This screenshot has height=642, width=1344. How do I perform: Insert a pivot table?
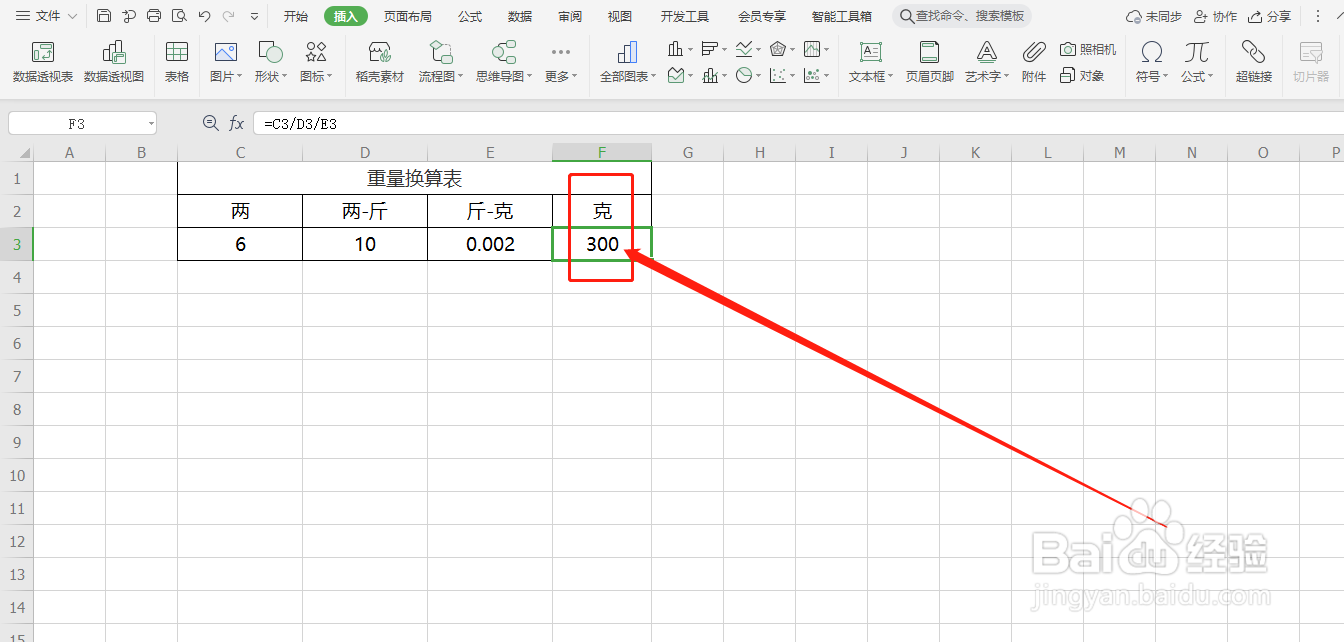tap(42, 60)
